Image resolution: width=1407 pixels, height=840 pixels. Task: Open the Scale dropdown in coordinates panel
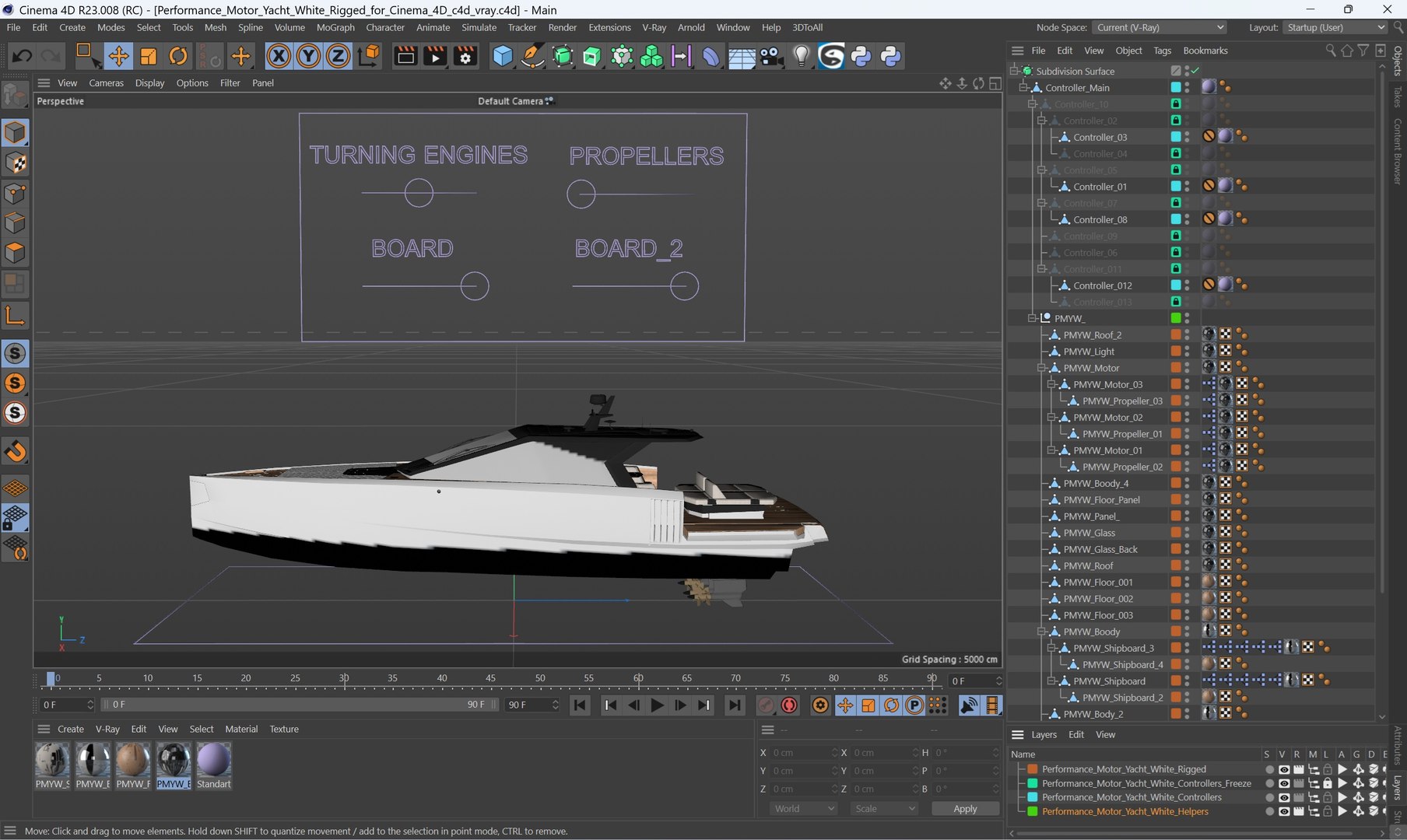point(885,809)
